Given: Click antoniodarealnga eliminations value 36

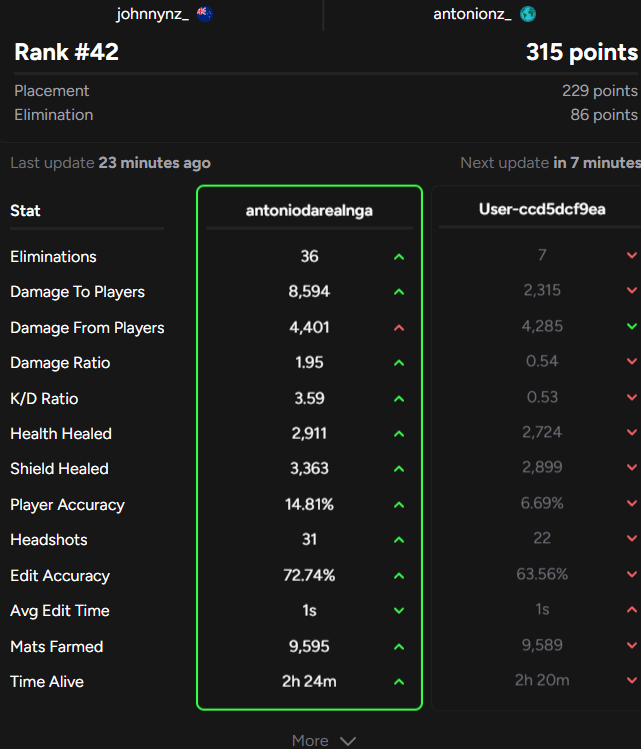Looking at the screenshot, I should [310, 257].
